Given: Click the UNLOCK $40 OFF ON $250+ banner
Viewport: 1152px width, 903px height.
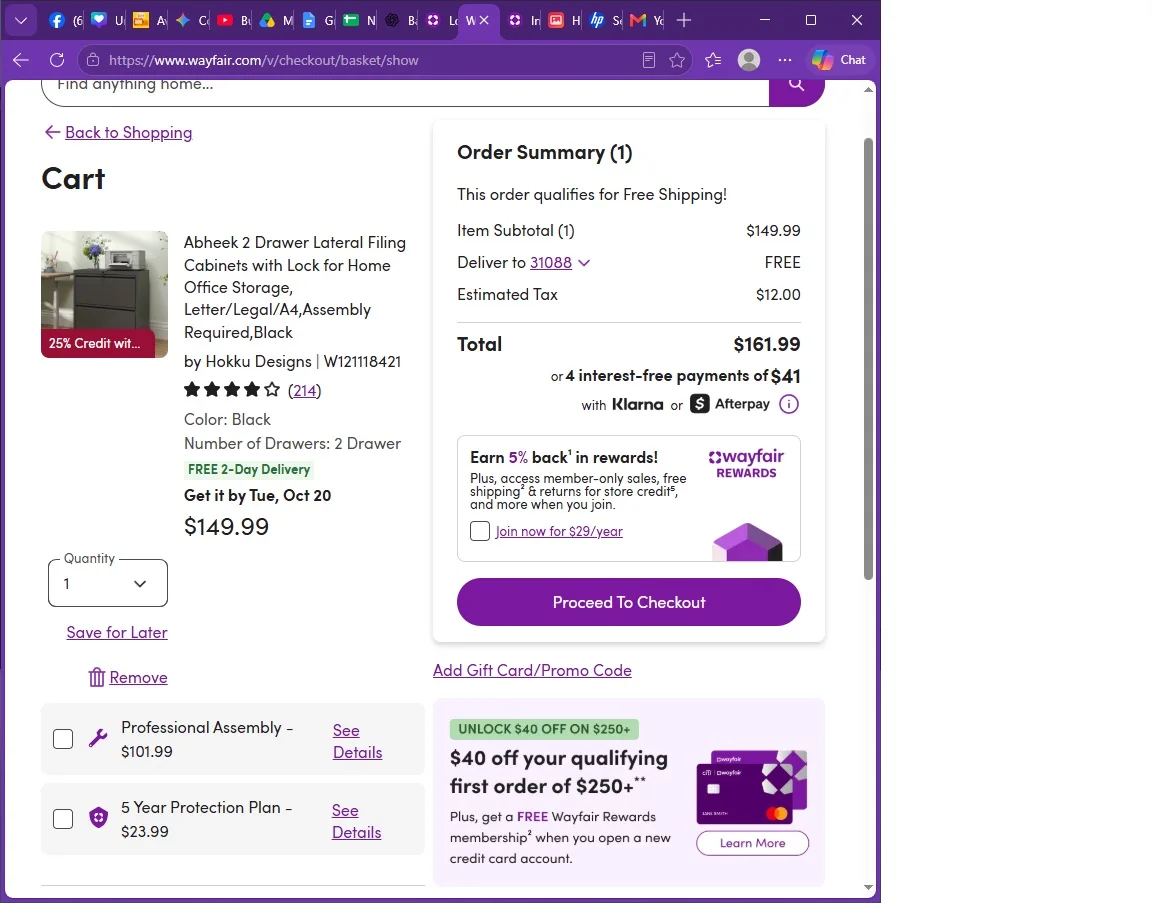Looking at the screenshot, I should point(544,729).
